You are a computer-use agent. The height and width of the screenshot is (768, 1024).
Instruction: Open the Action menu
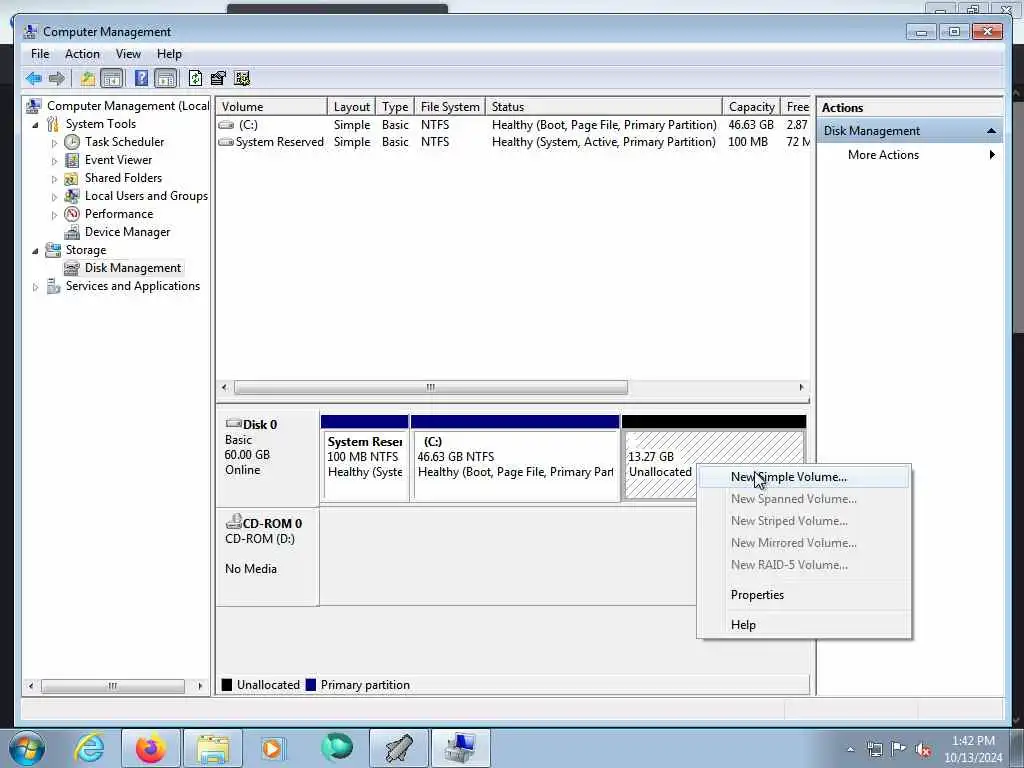click(82, 54)
